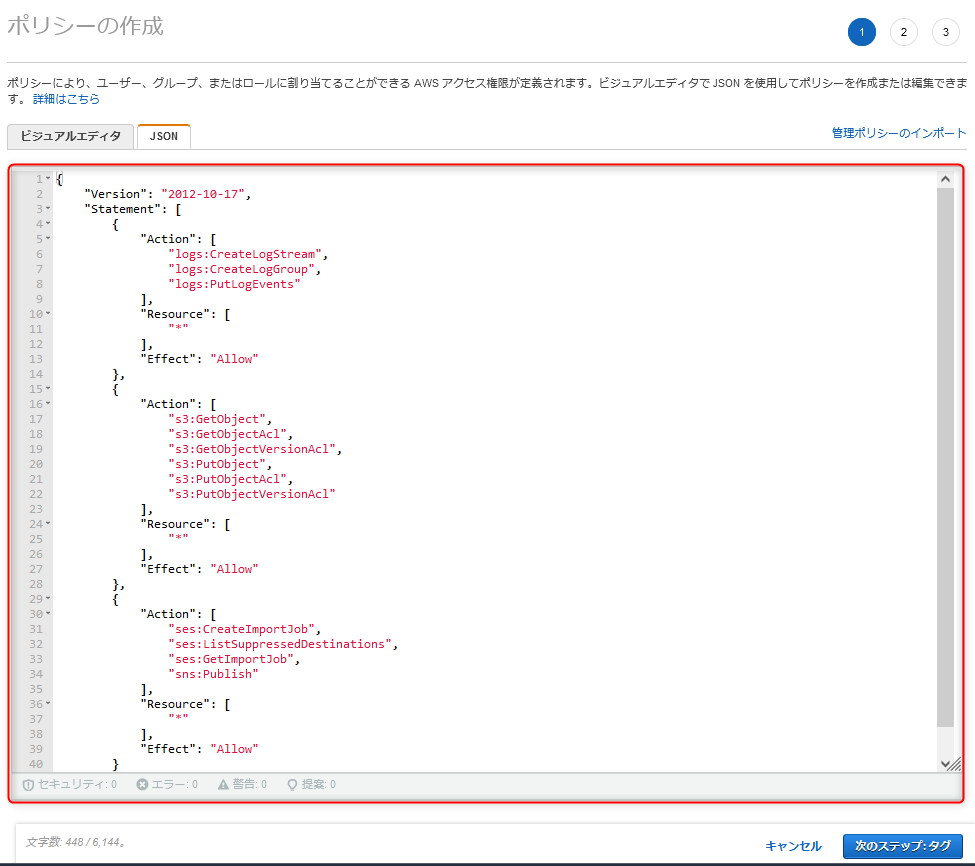
Task: Click "s3:GetObject" on line 17
Action: (217, 419)
